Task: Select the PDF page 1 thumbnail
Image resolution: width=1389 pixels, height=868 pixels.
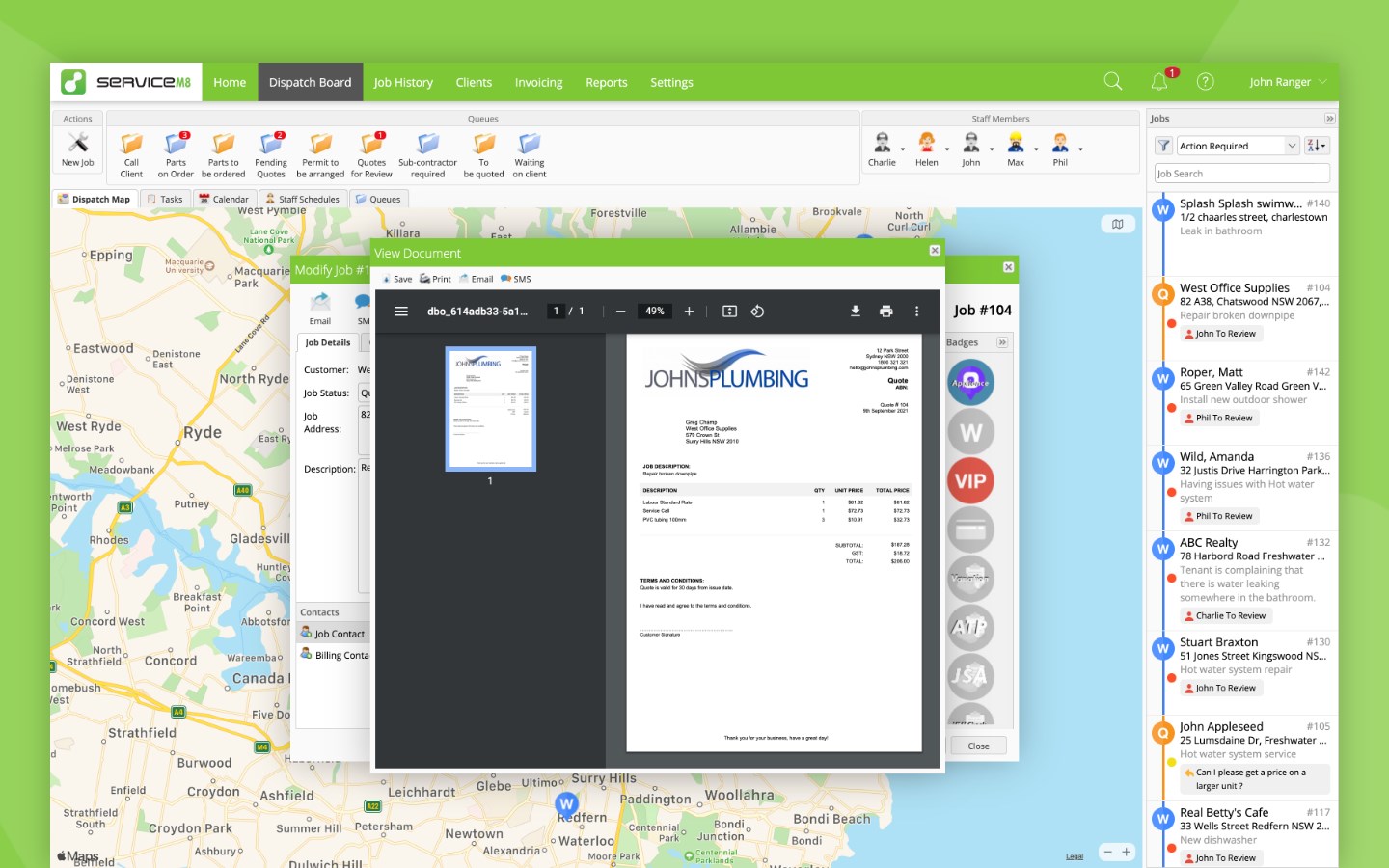Action: (490, 409)
